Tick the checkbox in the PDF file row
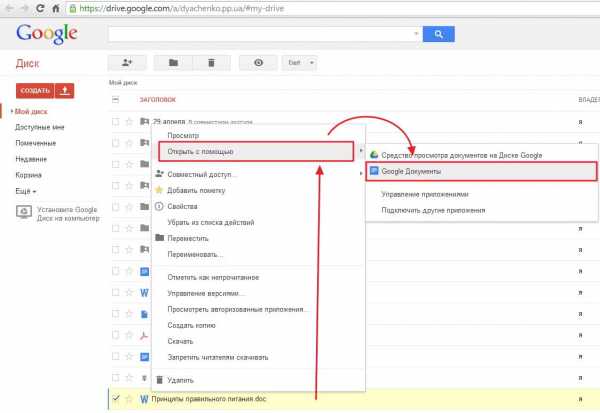Viewport: 600px width, 413px height. (116, 335)
